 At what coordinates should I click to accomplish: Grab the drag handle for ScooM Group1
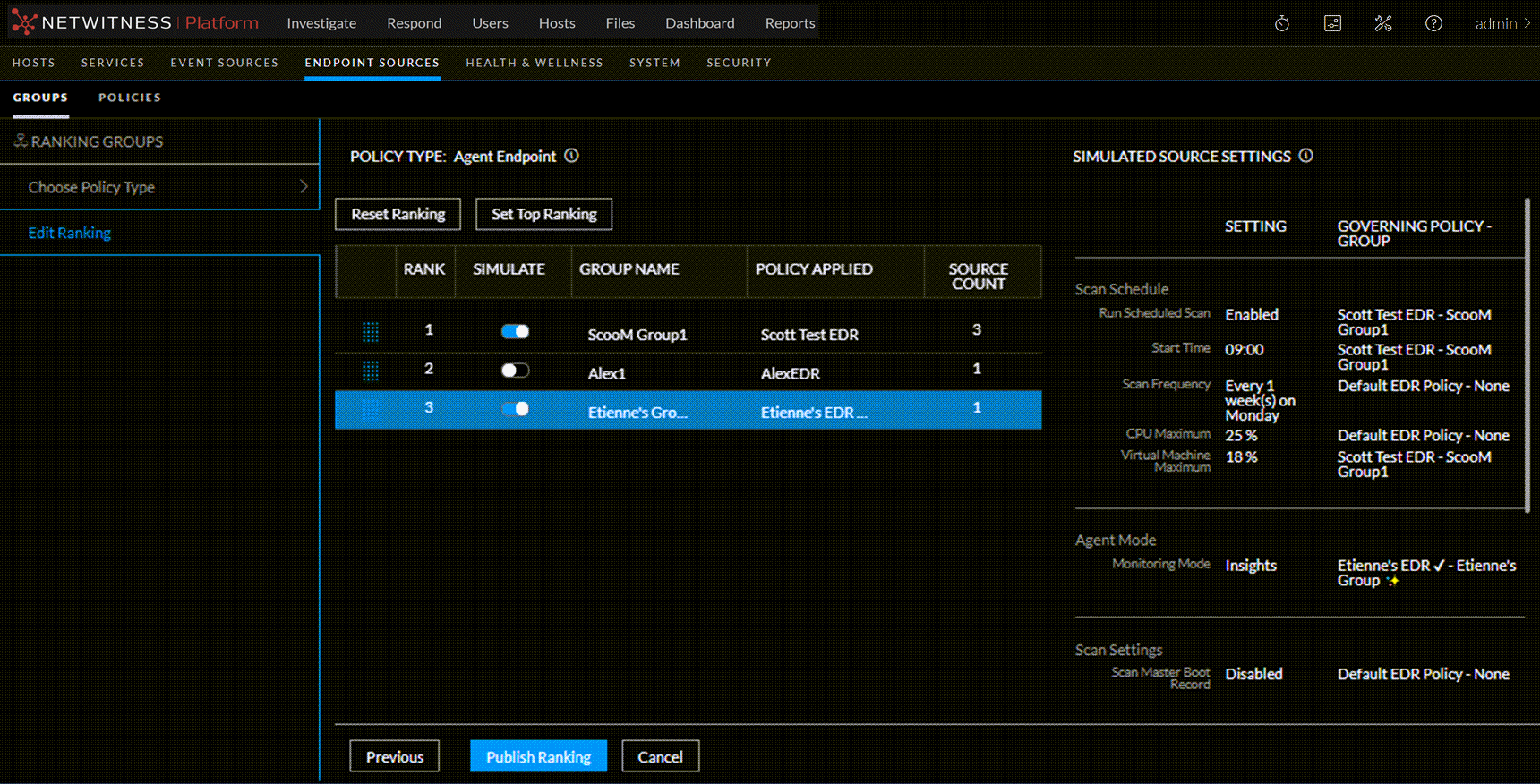click(x=370, y=332)
